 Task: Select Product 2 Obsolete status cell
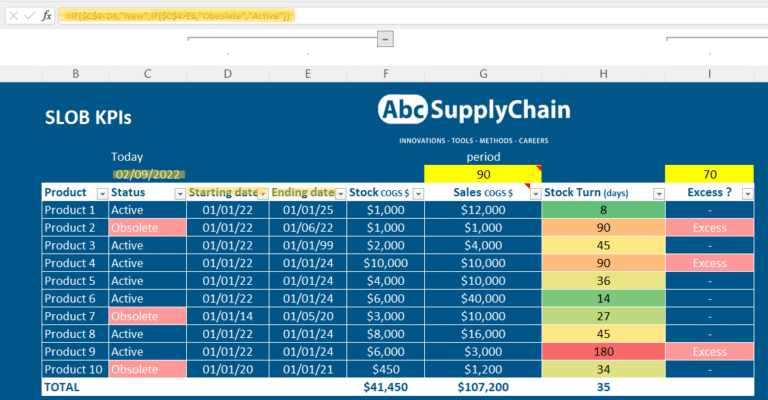tap(147, 228)
